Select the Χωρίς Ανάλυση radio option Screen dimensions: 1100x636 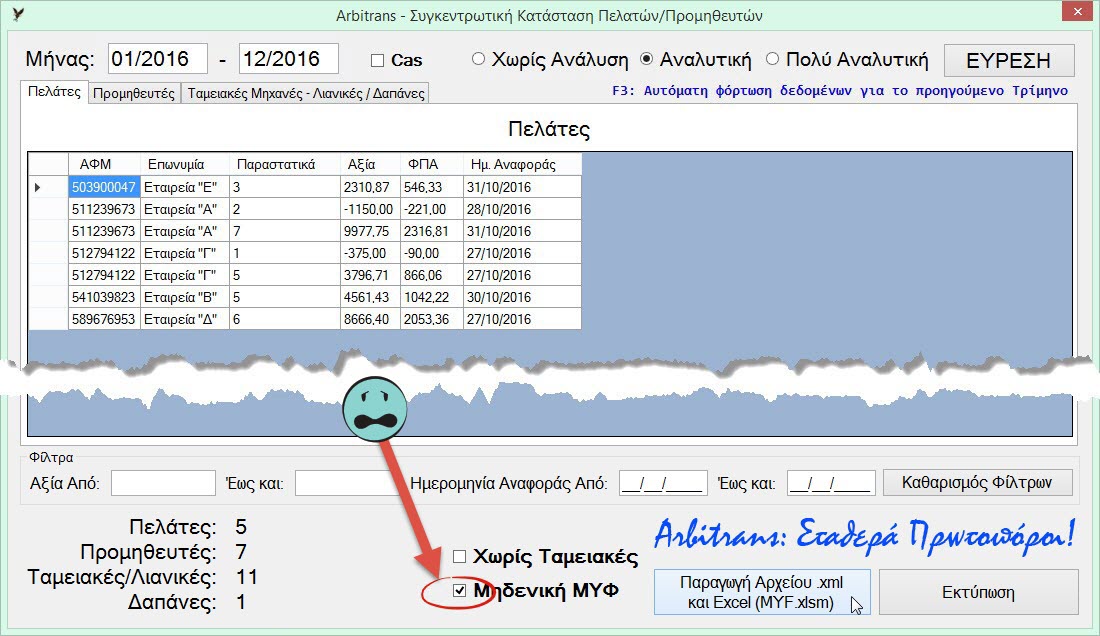(478, 60)
